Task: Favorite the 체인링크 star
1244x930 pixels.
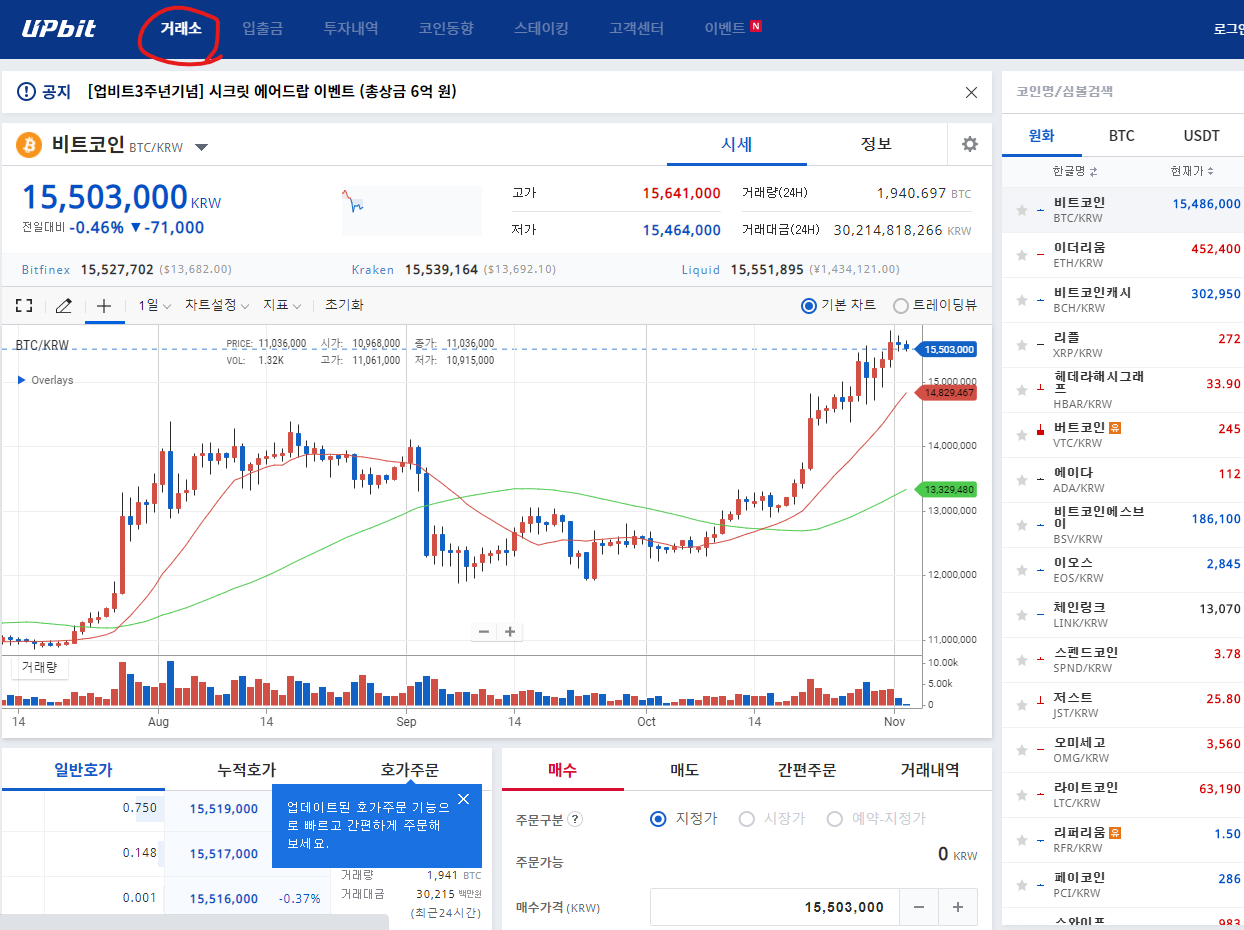Action: point(1022,615)
